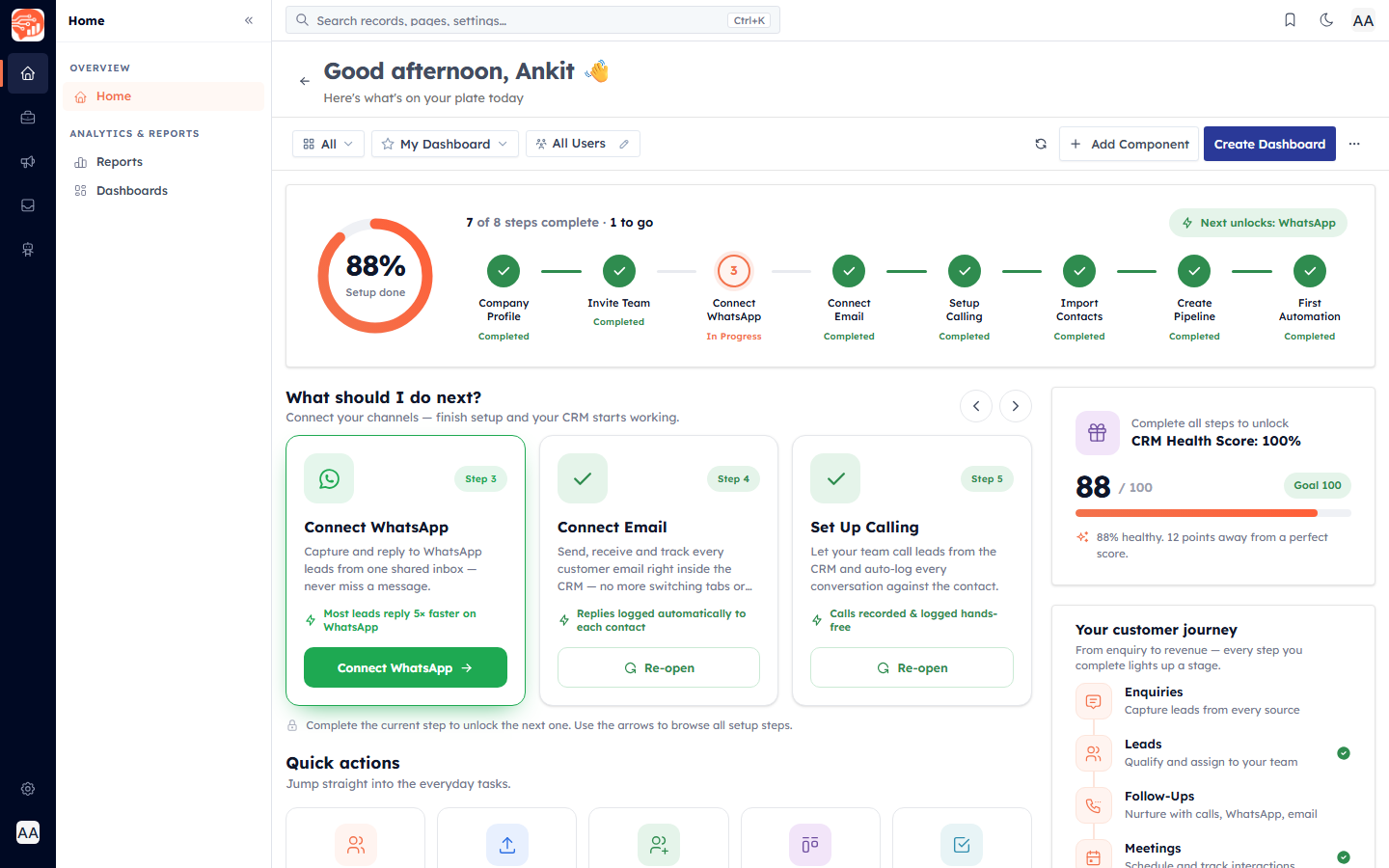Click the Step 4 badge
The height and width of the screenshot is (868, 1389).
click(x=733, y=478)
